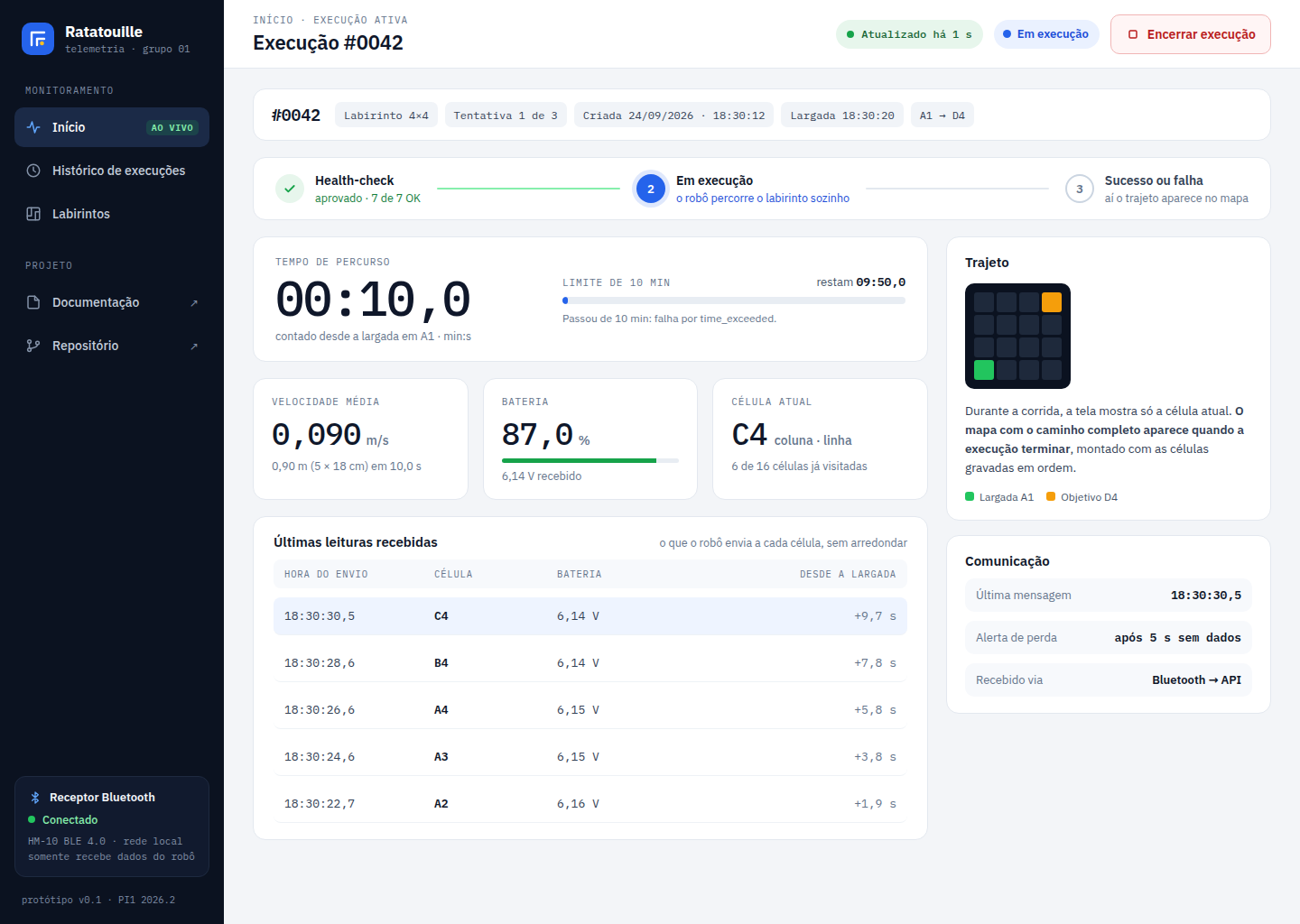Click the Documentação file icon

click(33, 302)
